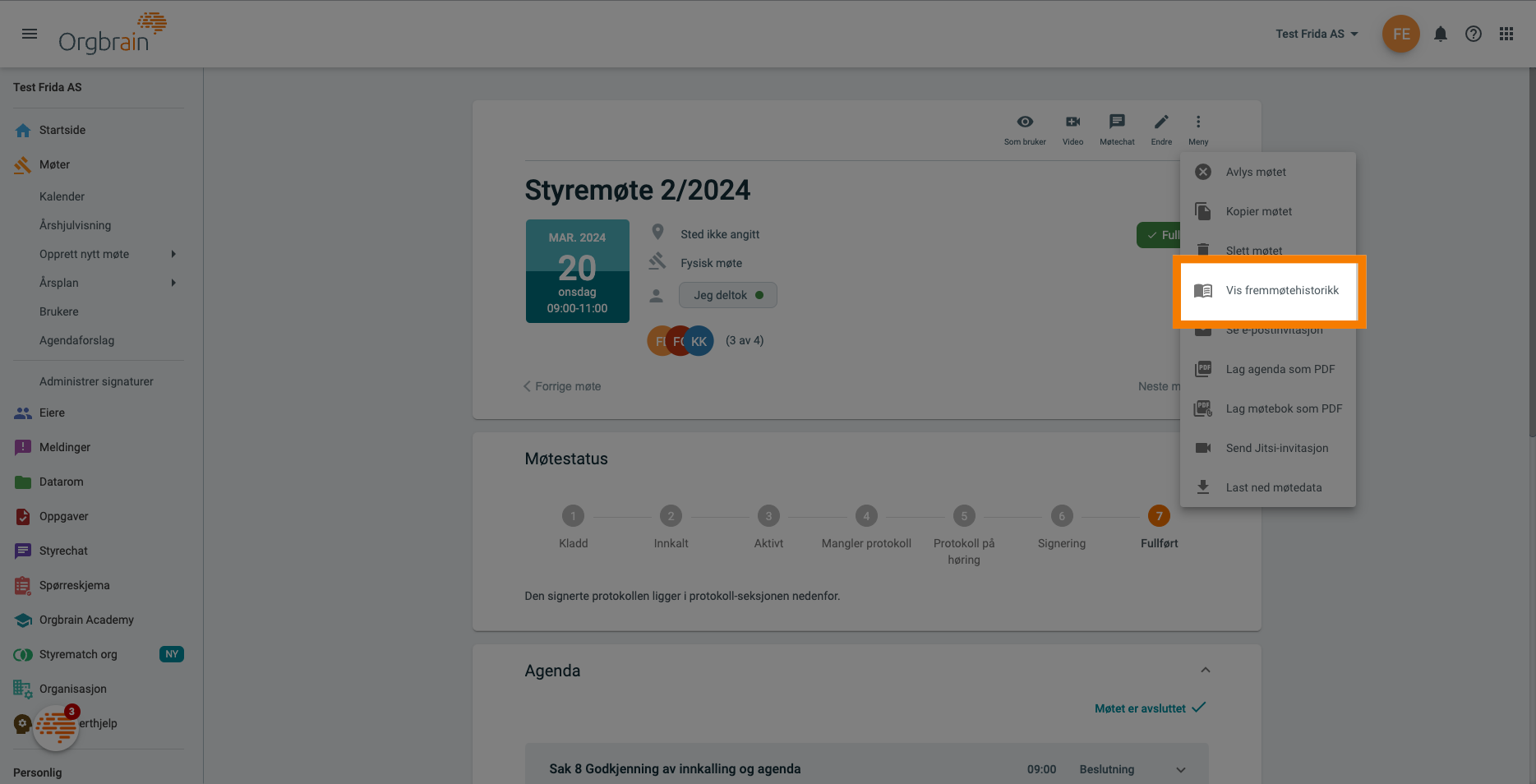Select Avlys møtet from menu

pyautogui.click(x=1268, y=172)
